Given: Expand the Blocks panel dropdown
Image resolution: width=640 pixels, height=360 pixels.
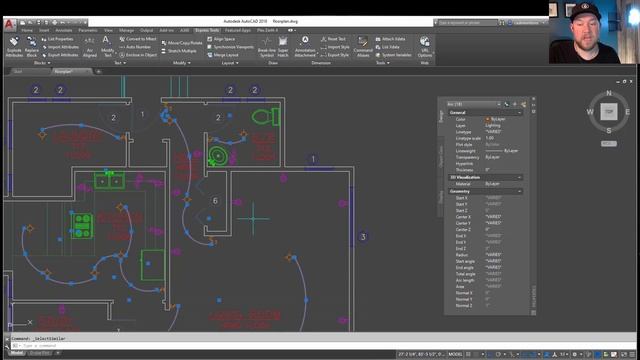Looking at the screenshot, I should pos(42,63).
